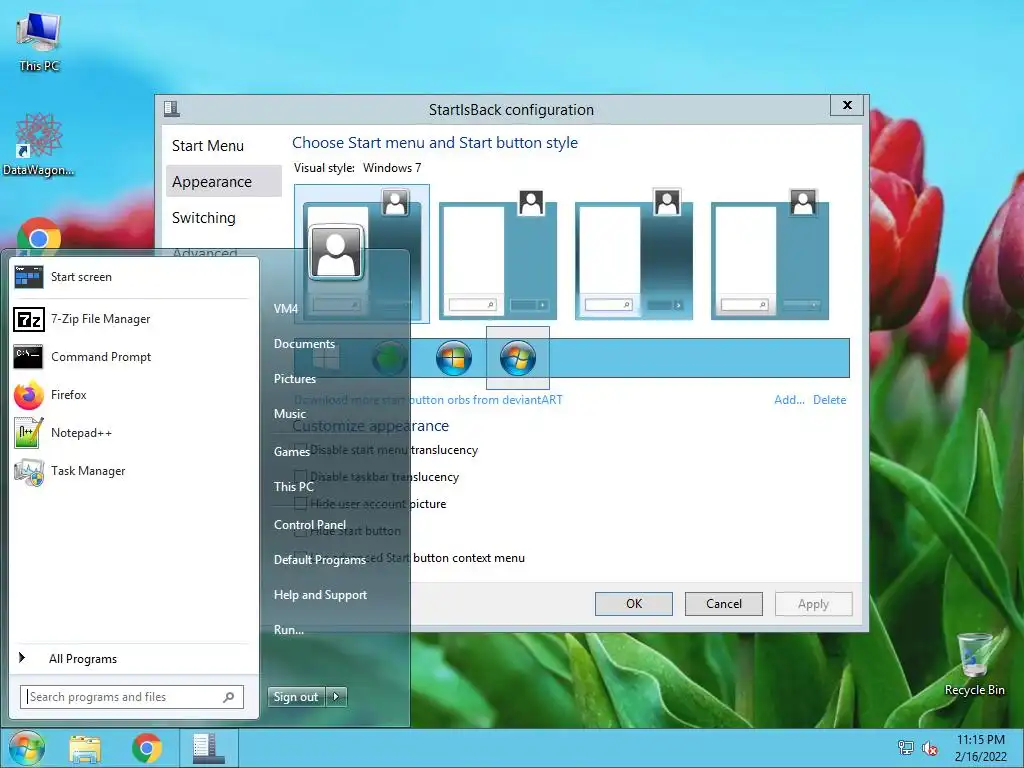Viewport: 1024px width, 768px height.
Task: Click the Search programs and files field
Action: (x=132, y=697)
